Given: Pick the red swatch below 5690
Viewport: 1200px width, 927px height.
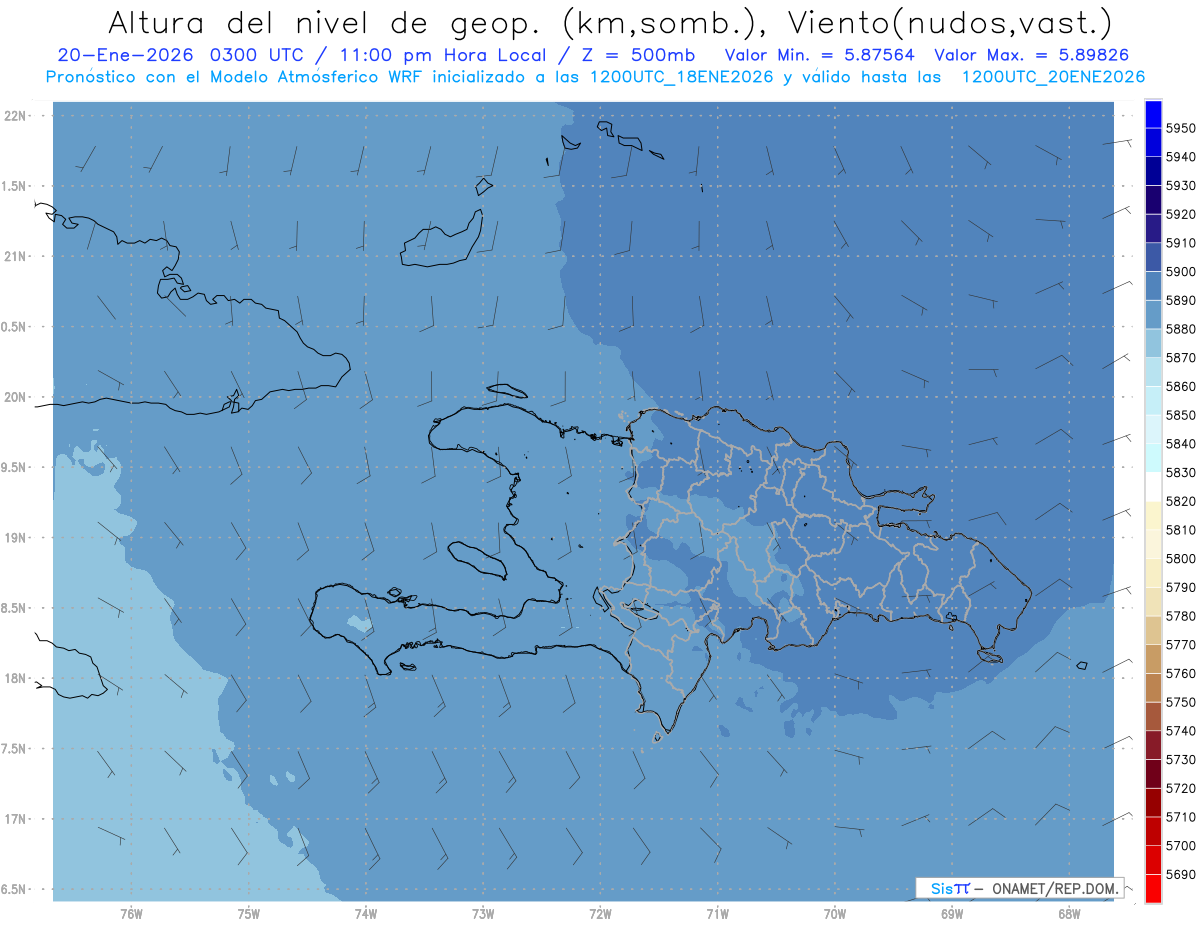Looking at the screenshot, I should point(1153,888).
